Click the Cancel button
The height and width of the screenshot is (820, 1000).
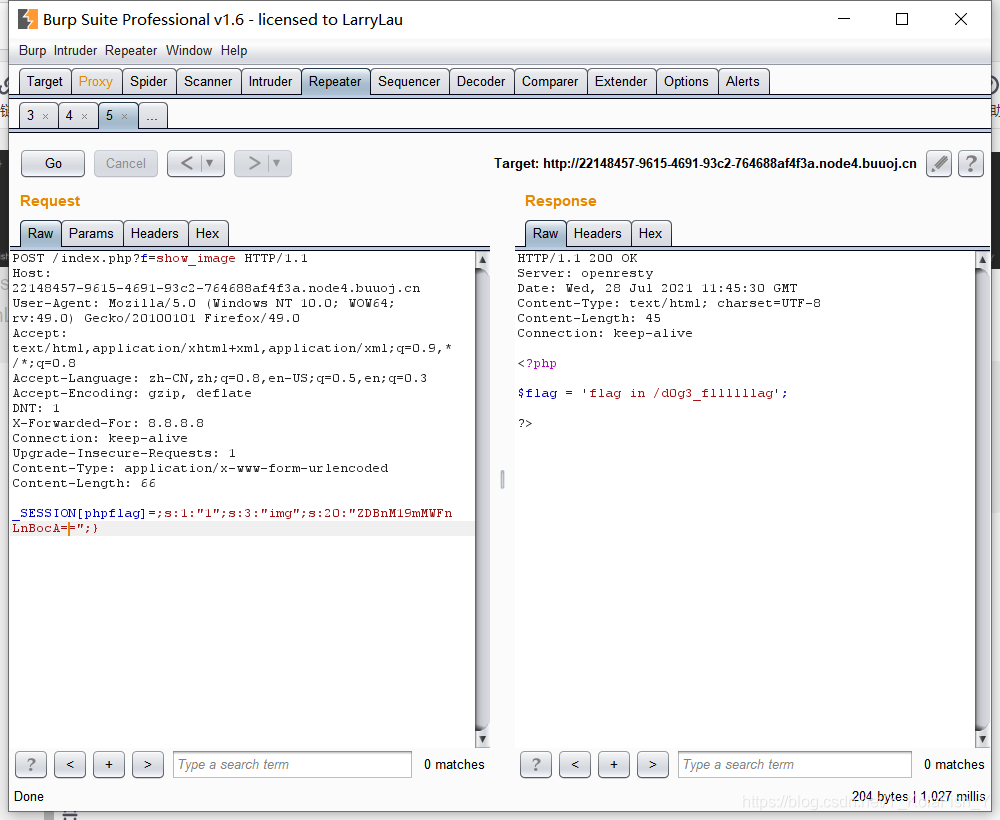[x=126, y=164]
